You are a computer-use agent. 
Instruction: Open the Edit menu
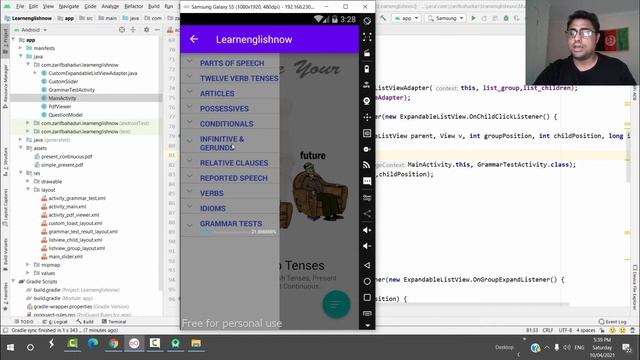coord(33,7)
